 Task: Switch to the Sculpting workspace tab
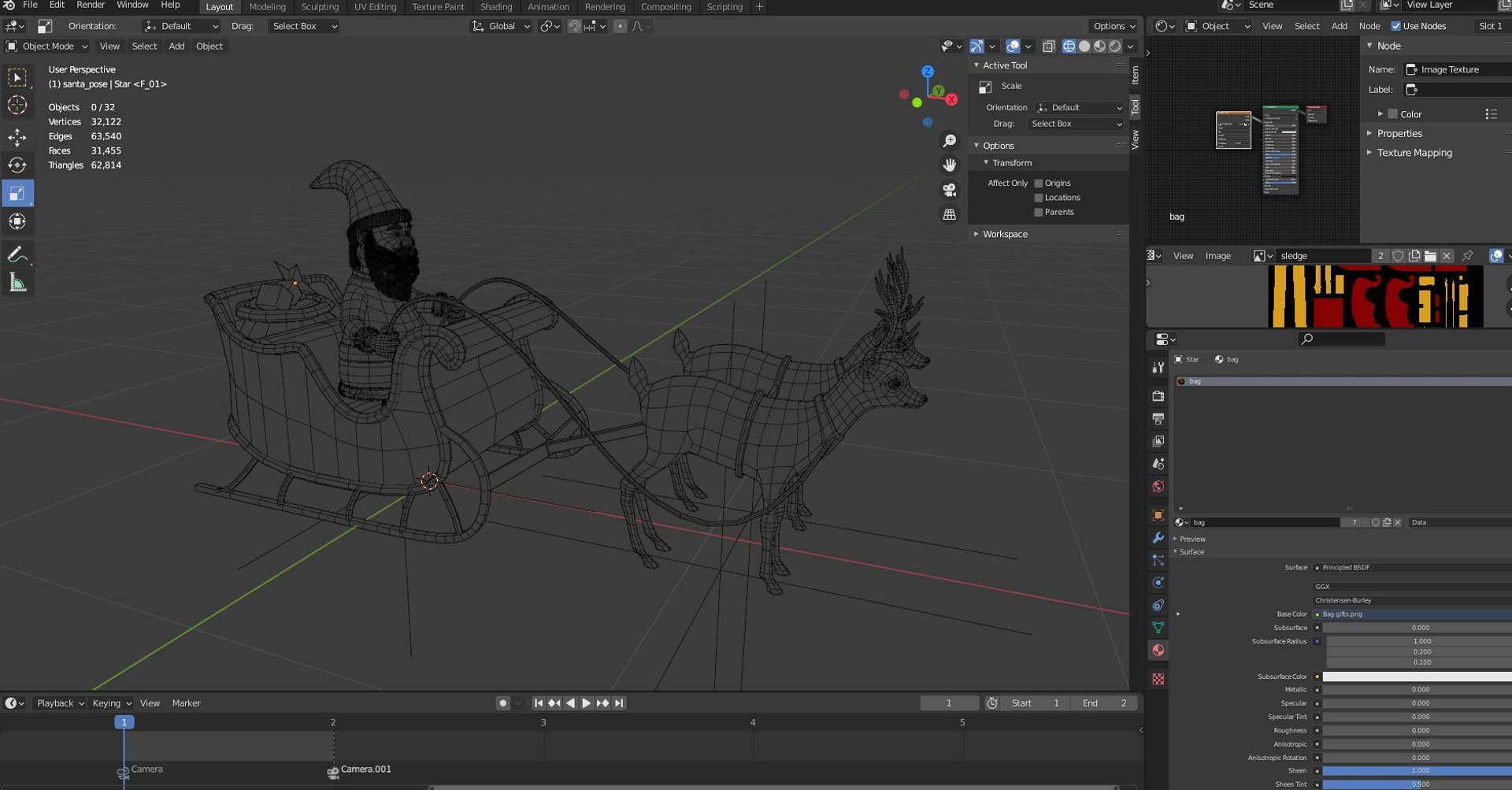[x=320, y=7]
